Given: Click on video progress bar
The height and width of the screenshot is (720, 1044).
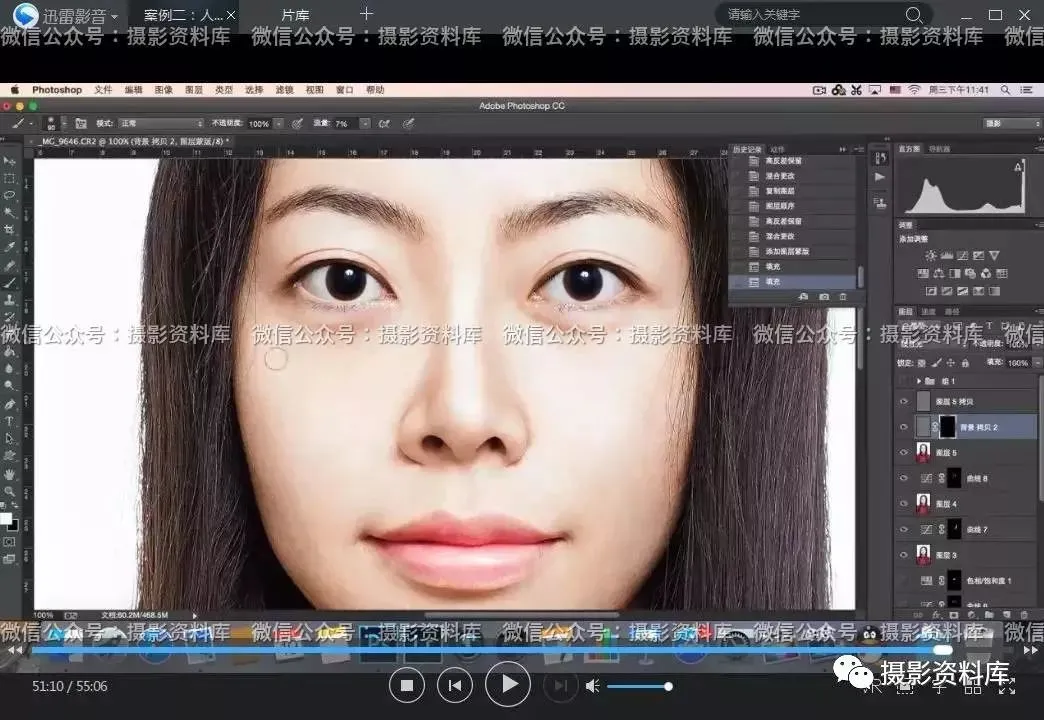Looking at the screenshot, I should tap(491, 650).
